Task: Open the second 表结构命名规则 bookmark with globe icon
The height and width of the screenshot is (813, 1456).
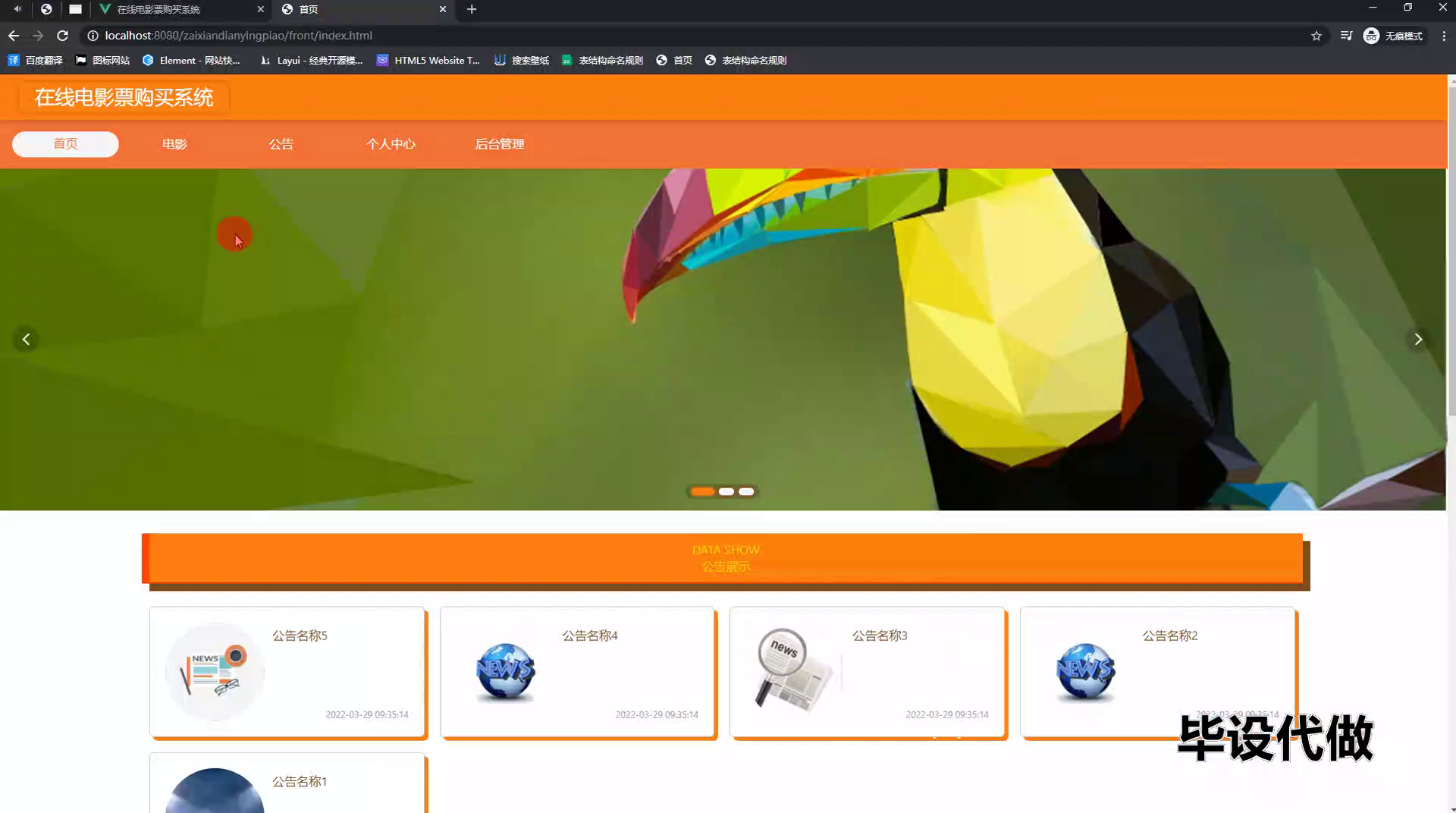Action: (x=745, y=60)
